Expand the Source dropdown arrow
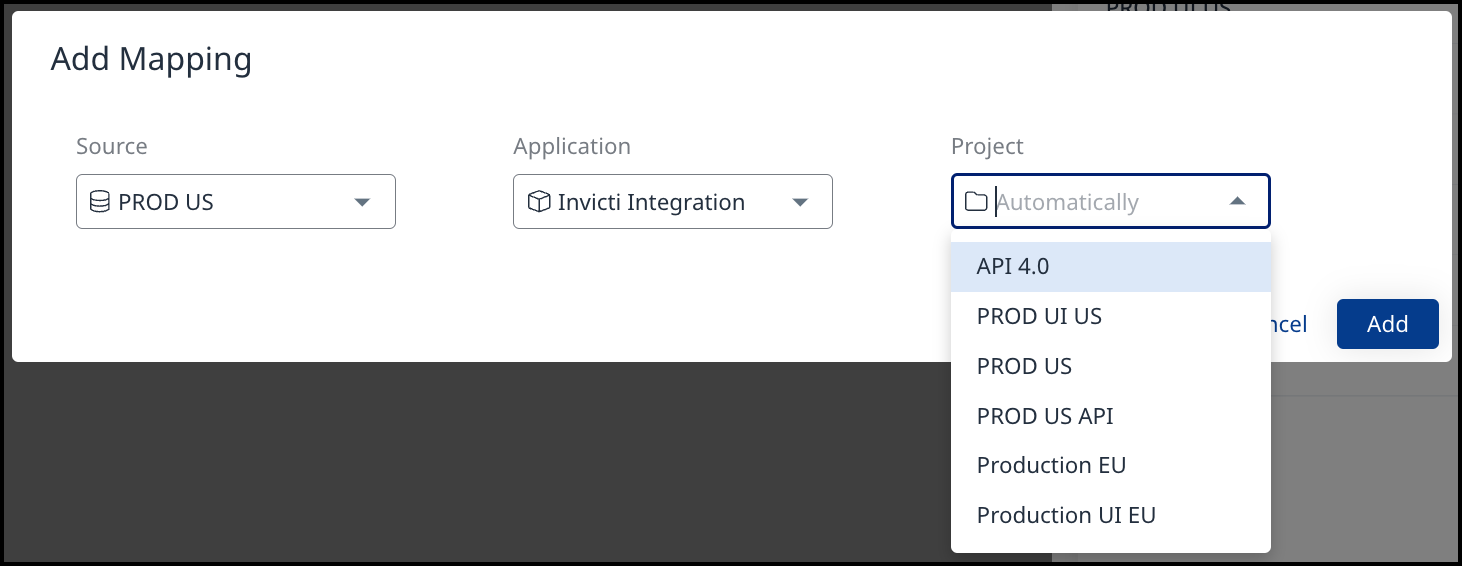Viewport: 1462px width, 566px height. coord(362,202)
